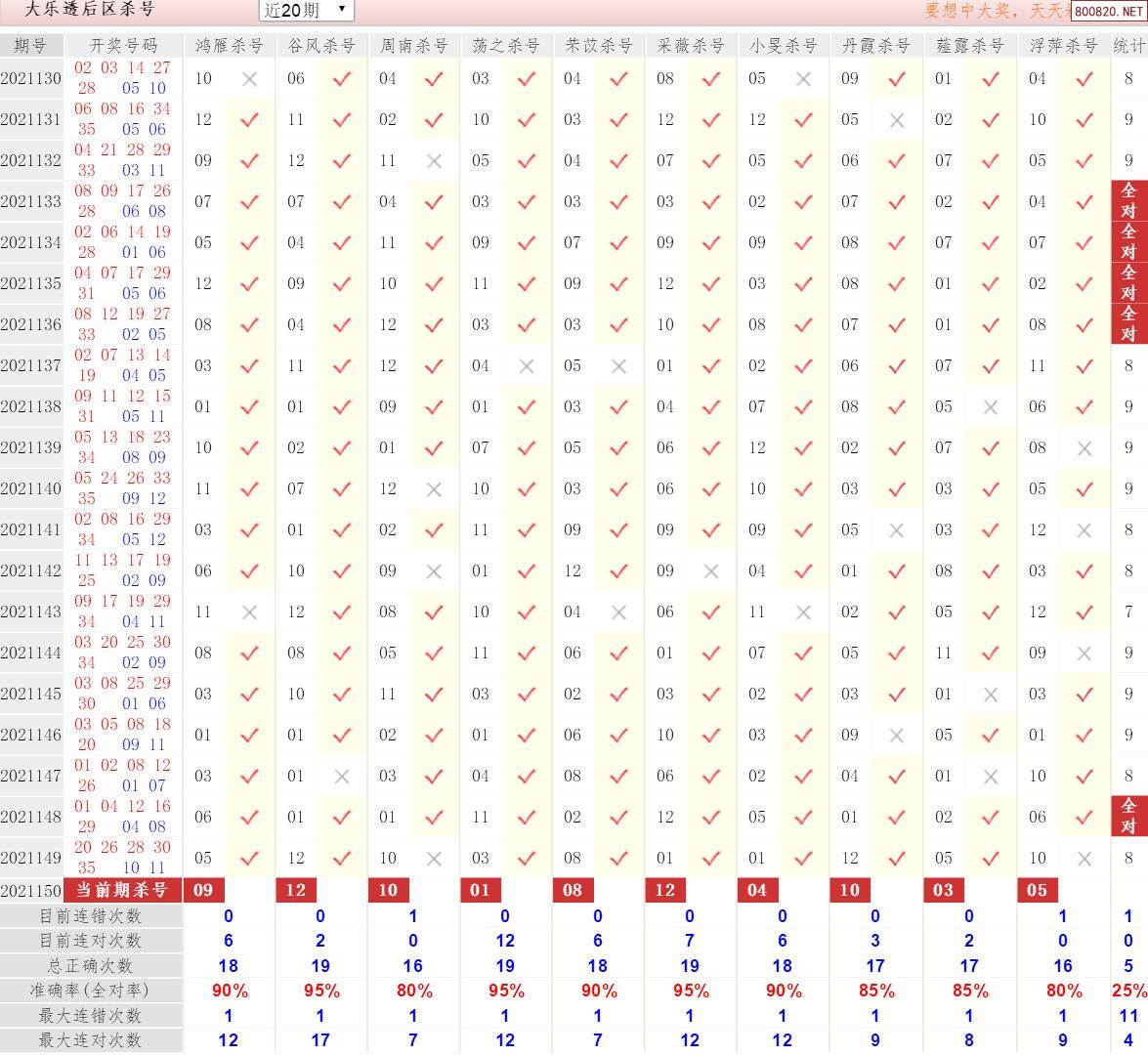Click the 25% full-correct rate under 统计

(x=1129, y=992)
